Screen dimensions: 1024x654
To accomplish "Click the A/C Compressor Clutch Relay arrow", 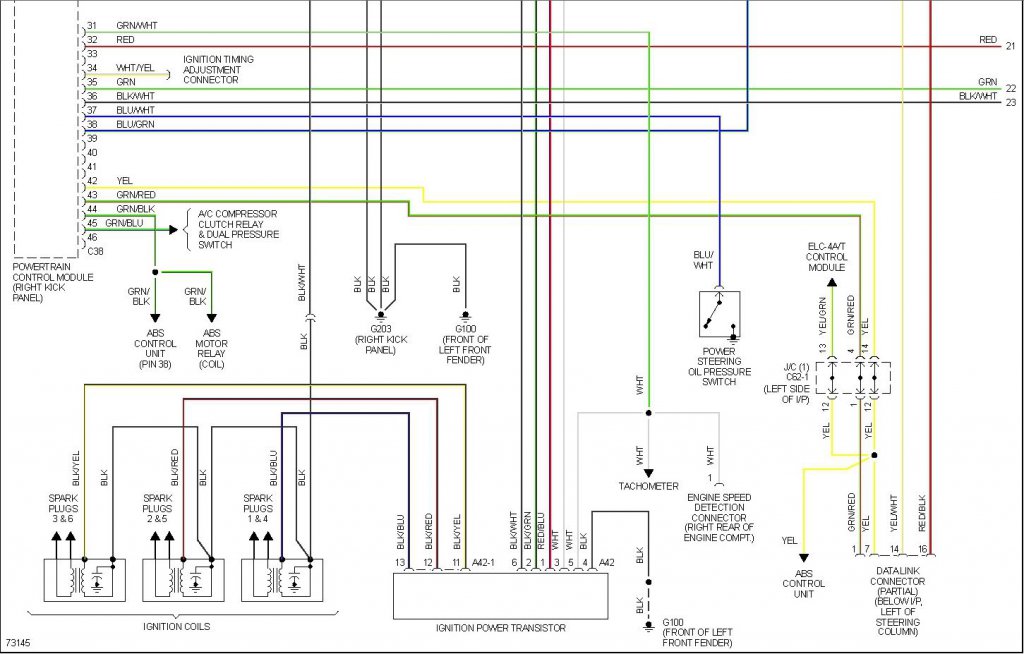I will pos(172,229).
